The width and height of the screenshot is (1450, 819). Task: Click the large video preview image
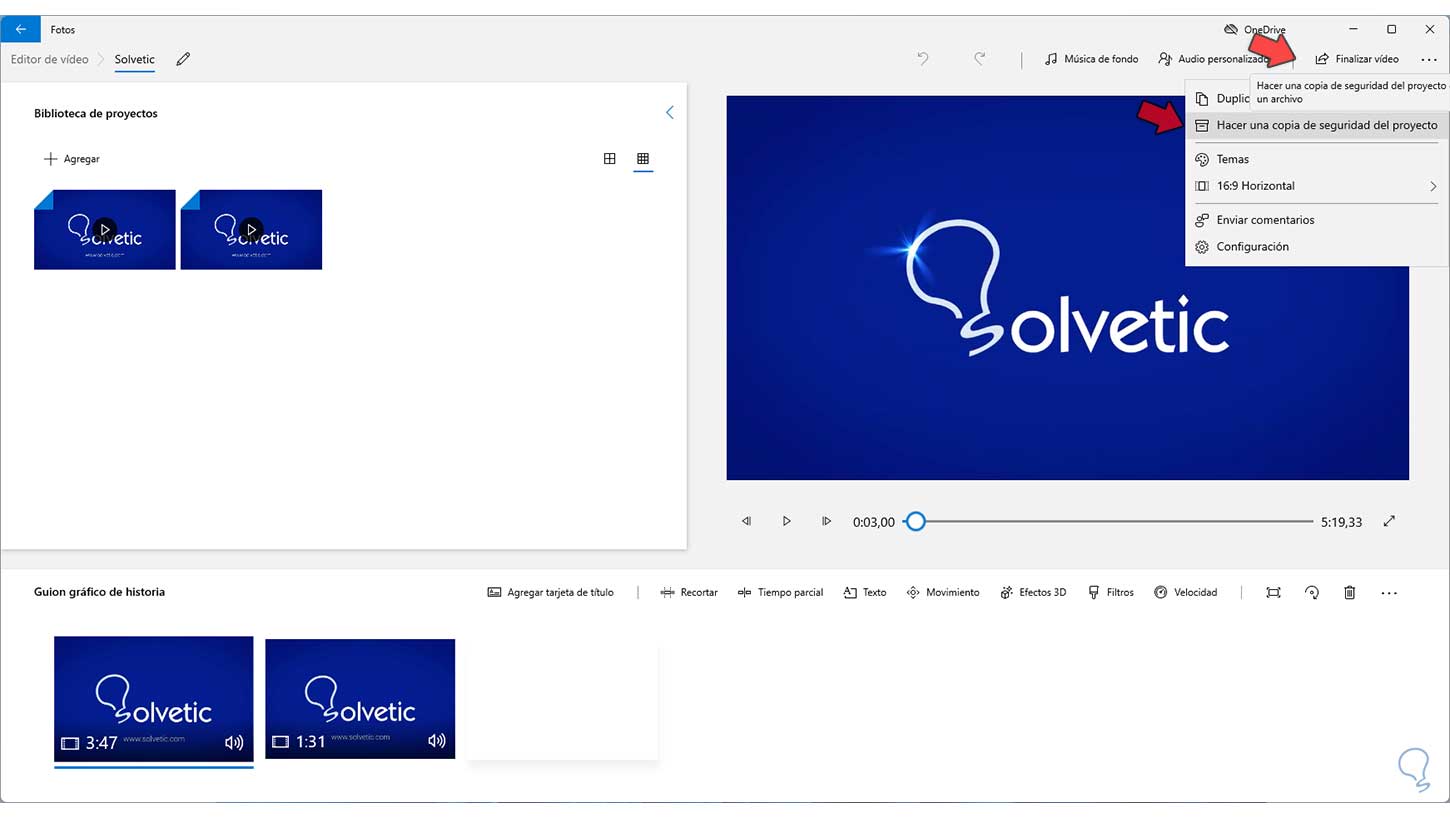(1067, 288)
